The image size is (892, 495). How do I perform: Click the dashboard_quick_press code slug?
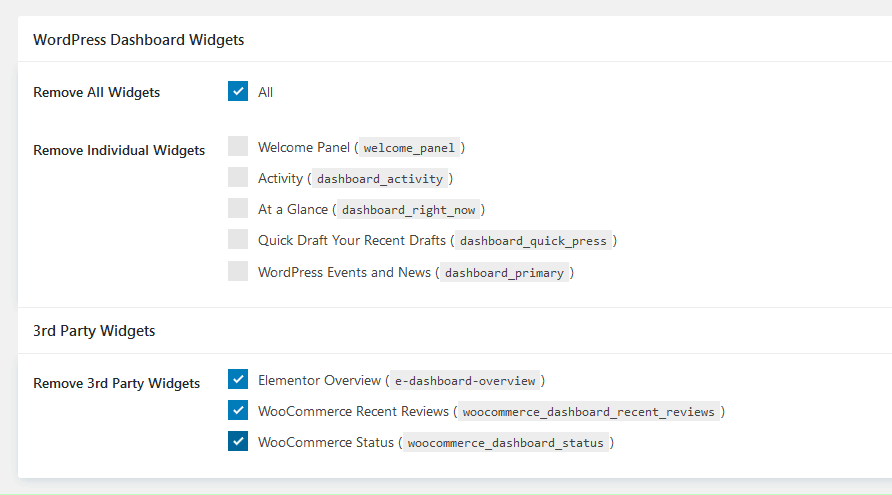click(534, 241)
